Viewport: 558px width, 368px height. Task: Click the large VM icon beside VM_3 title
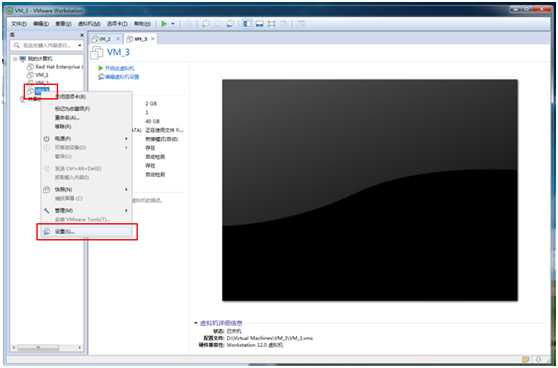click(x=97, y=53)
